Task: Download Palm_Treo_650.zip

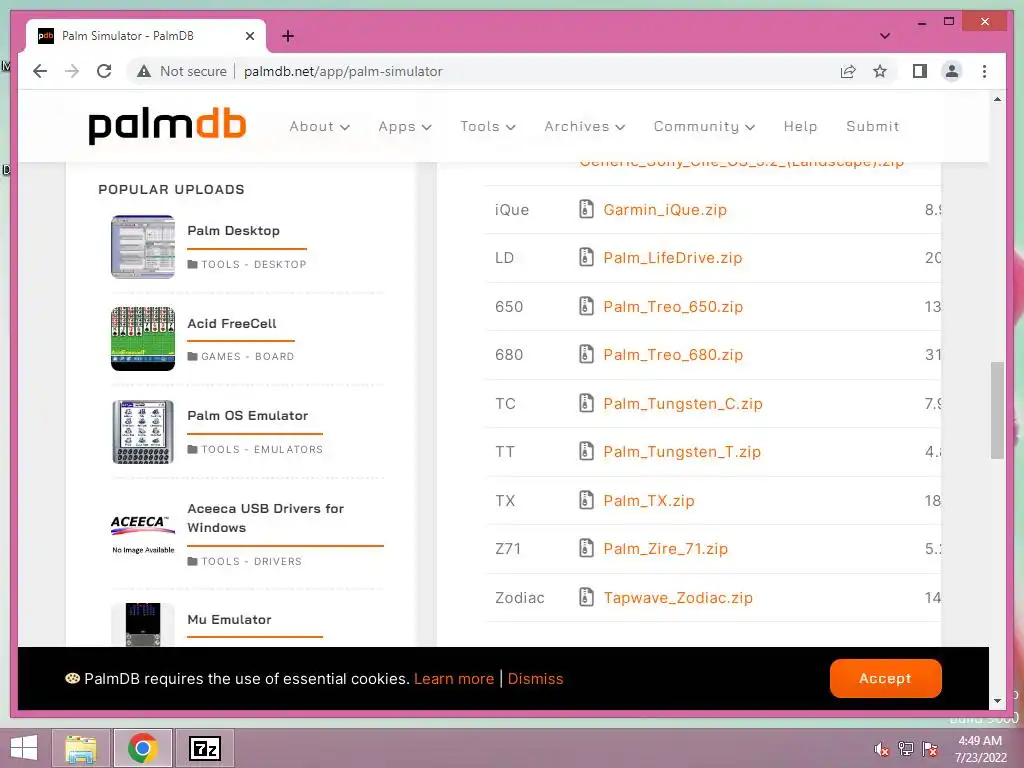Action: 673,306
